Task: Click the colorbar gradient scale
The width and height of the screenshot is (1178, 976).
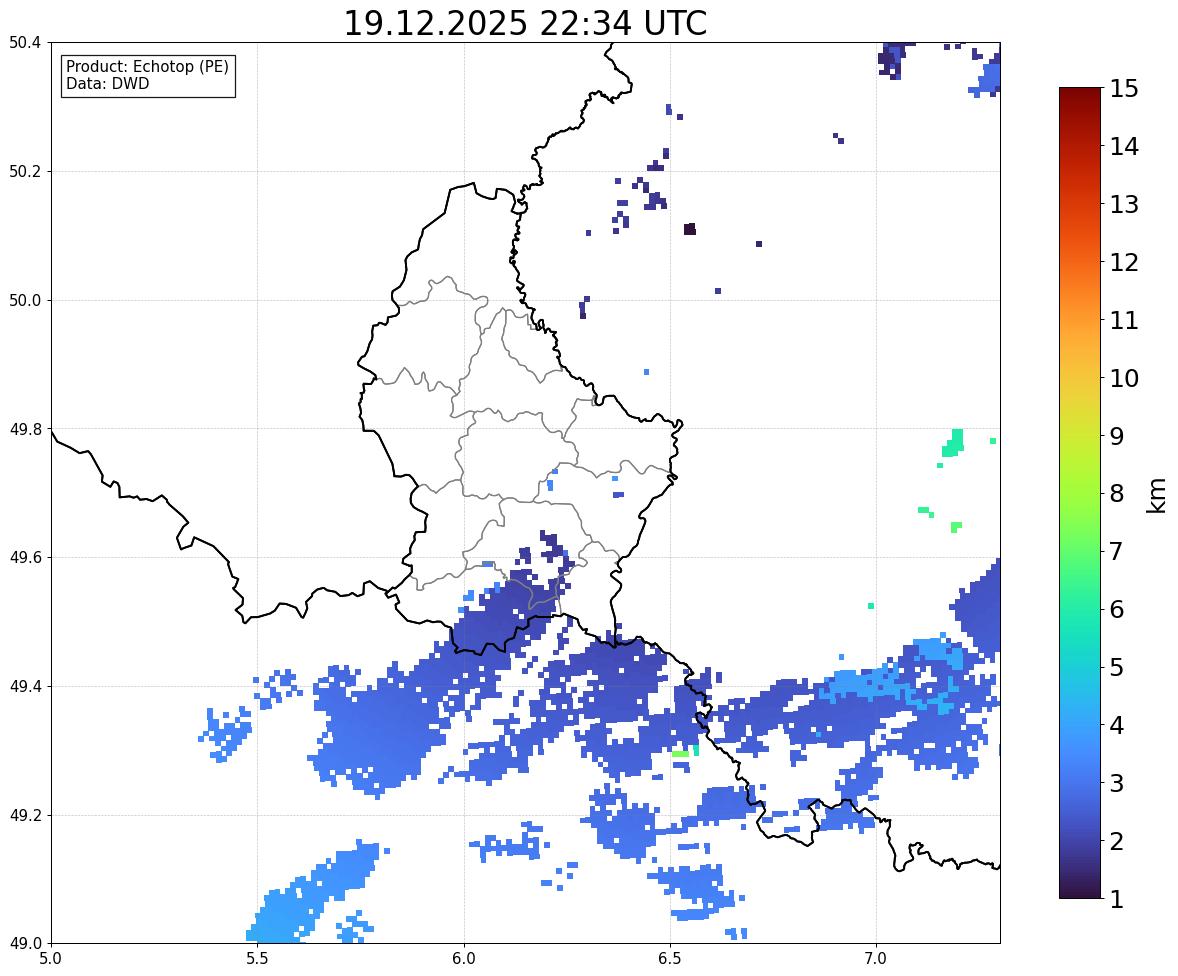Action: click(x=1080, y=493)
